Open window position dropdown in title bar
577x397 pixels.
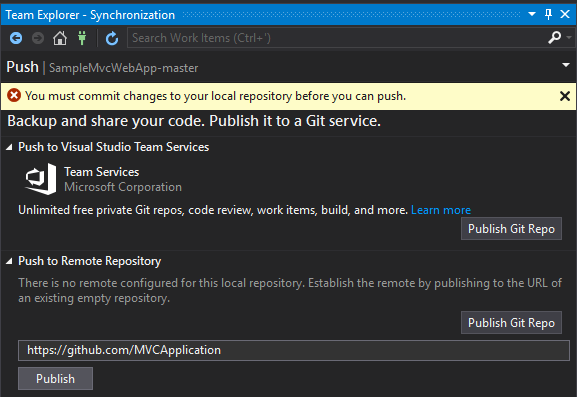coord(532,14)
